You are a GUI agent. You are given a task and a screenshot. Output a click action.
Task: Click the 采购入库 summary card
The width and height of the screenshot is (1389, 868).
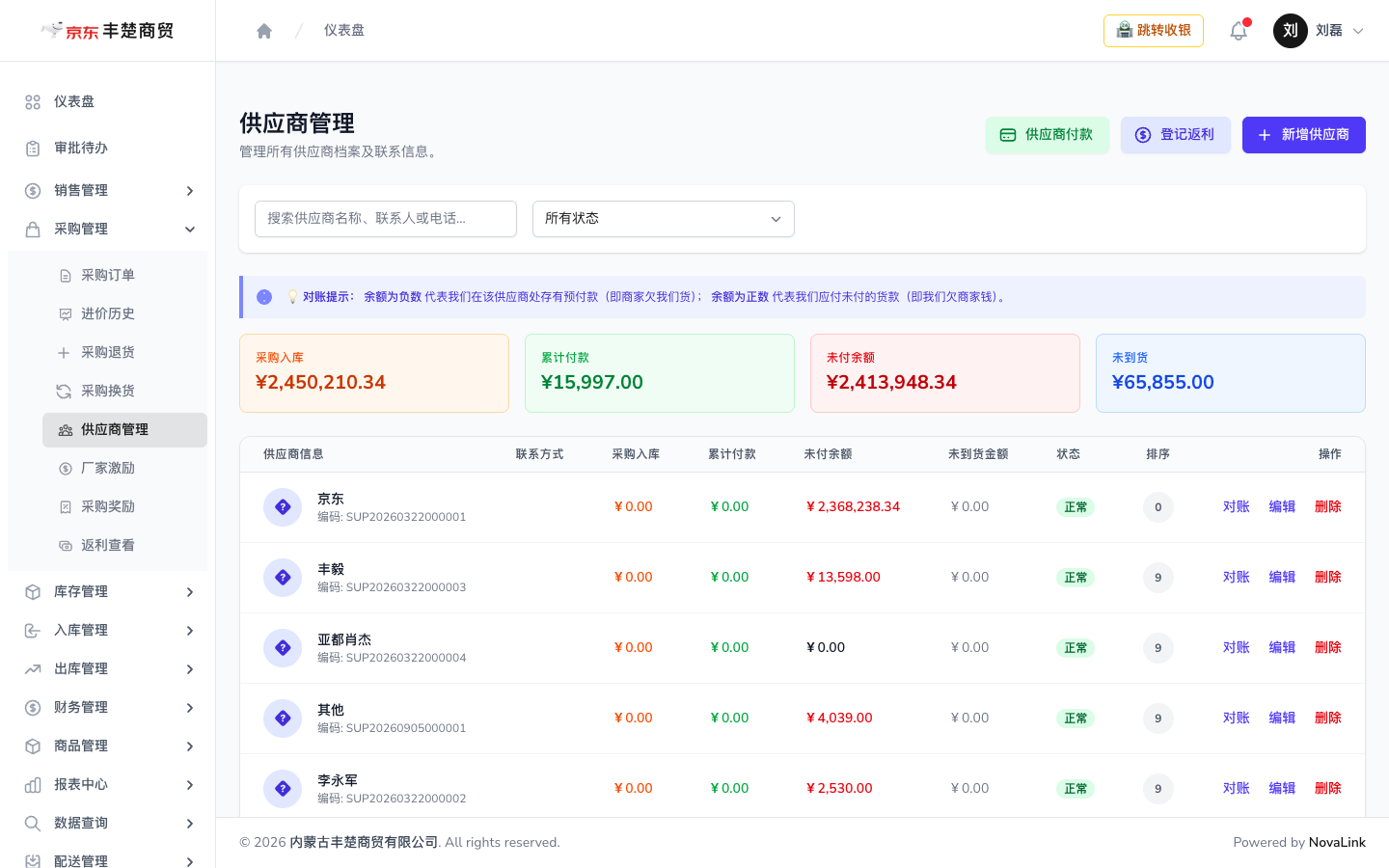click(374, 373)
